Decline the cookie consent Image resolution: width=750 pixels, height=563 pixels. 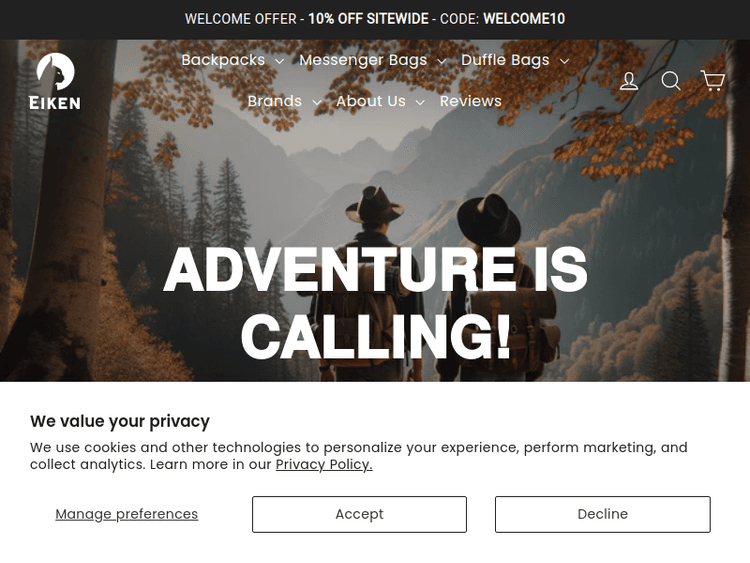tap(603, 514)
